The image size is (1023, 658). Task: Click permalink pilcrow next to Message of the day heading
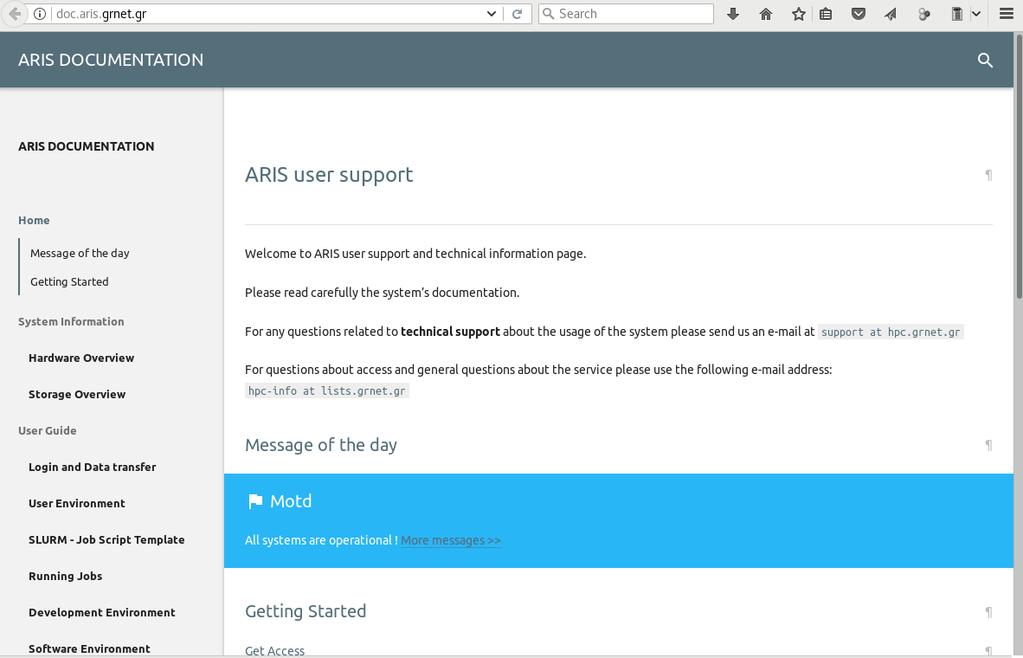point(988,445)
